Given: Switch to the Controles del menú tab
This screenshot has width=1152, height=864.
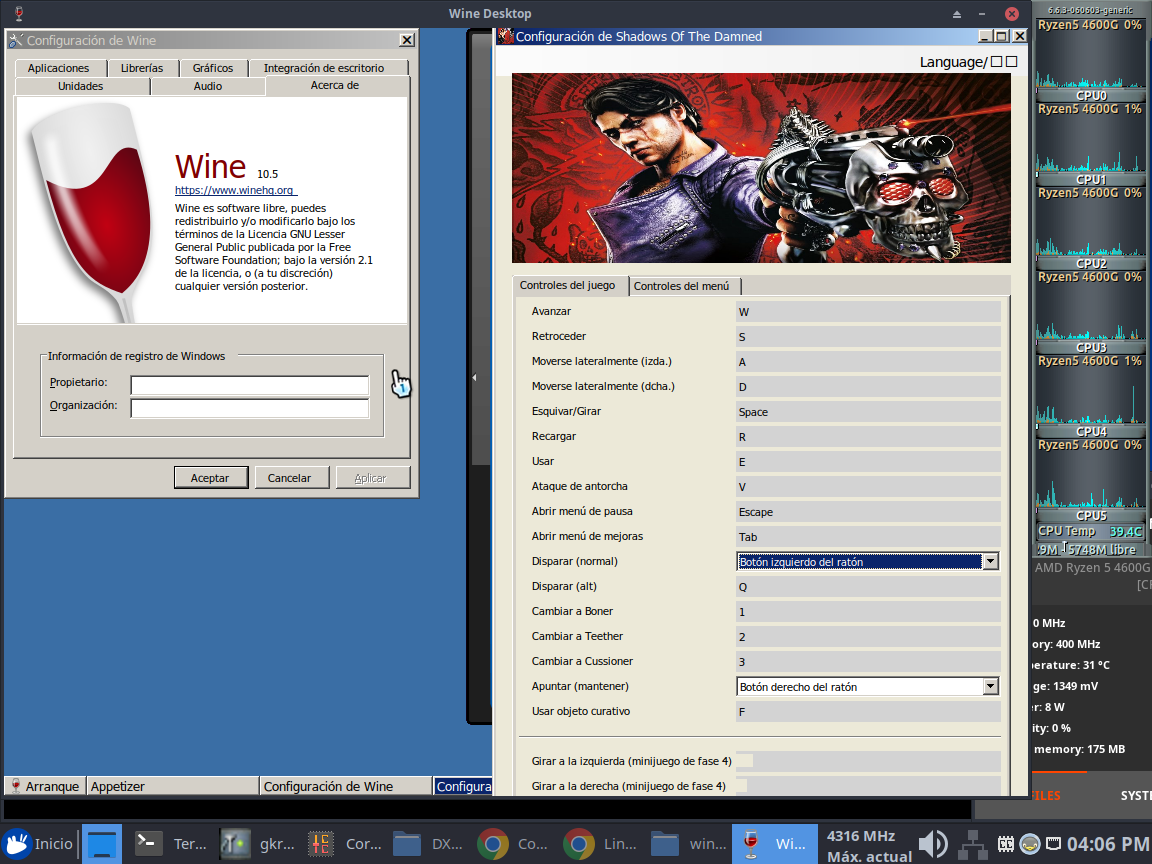Looking at the screenshot, I should [x=683, y=285].
